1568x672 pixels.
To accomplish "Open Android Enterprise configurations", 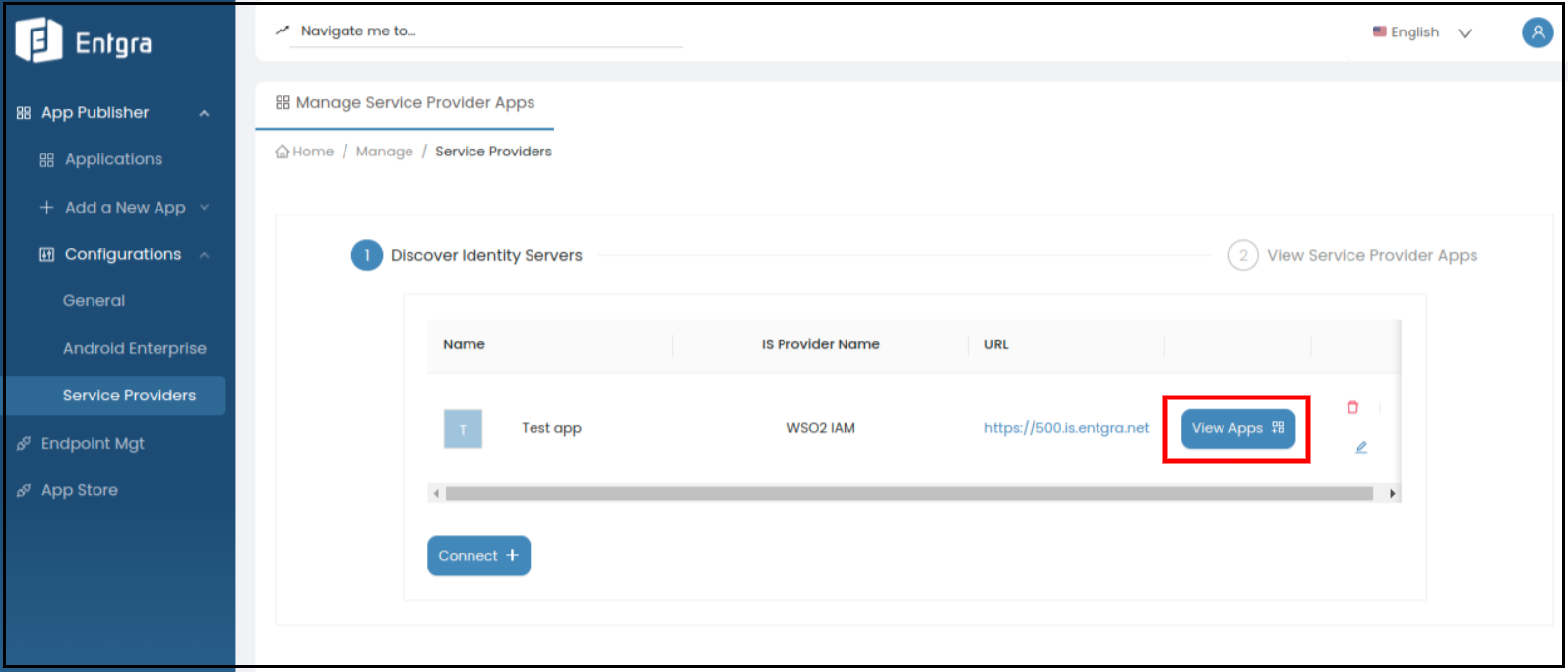I will point(135,348).
